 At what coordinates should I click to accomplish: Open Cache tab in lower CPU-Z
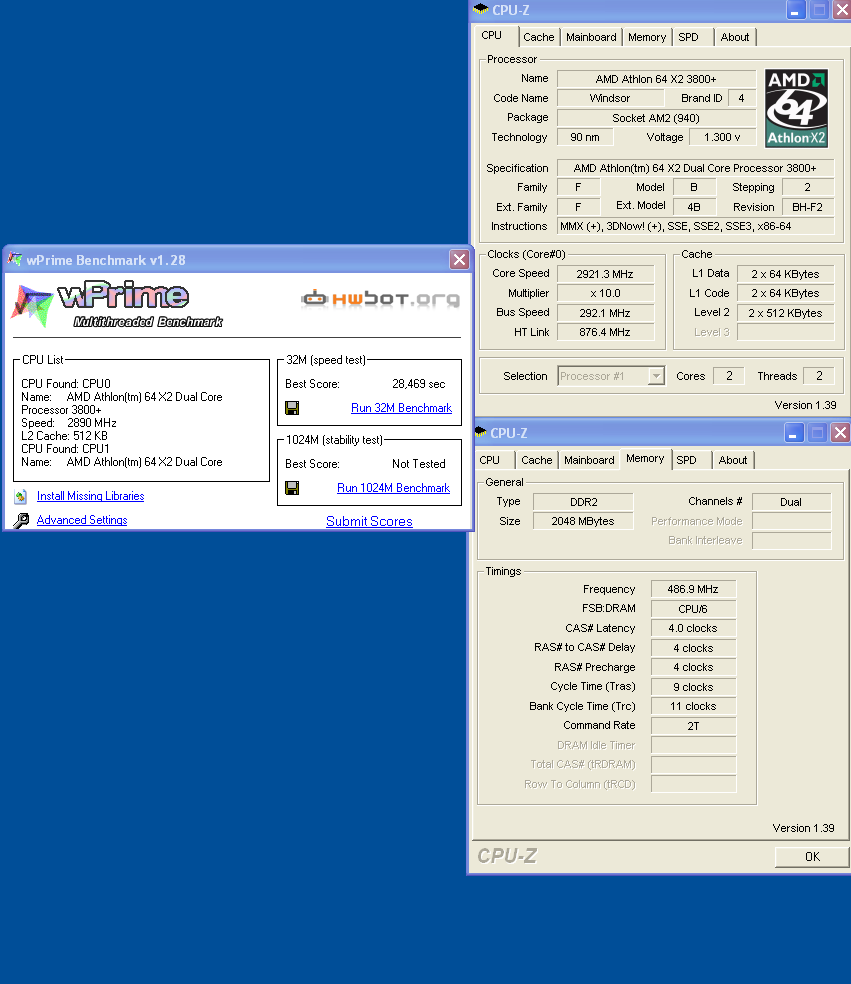click(x=537, y=460)
